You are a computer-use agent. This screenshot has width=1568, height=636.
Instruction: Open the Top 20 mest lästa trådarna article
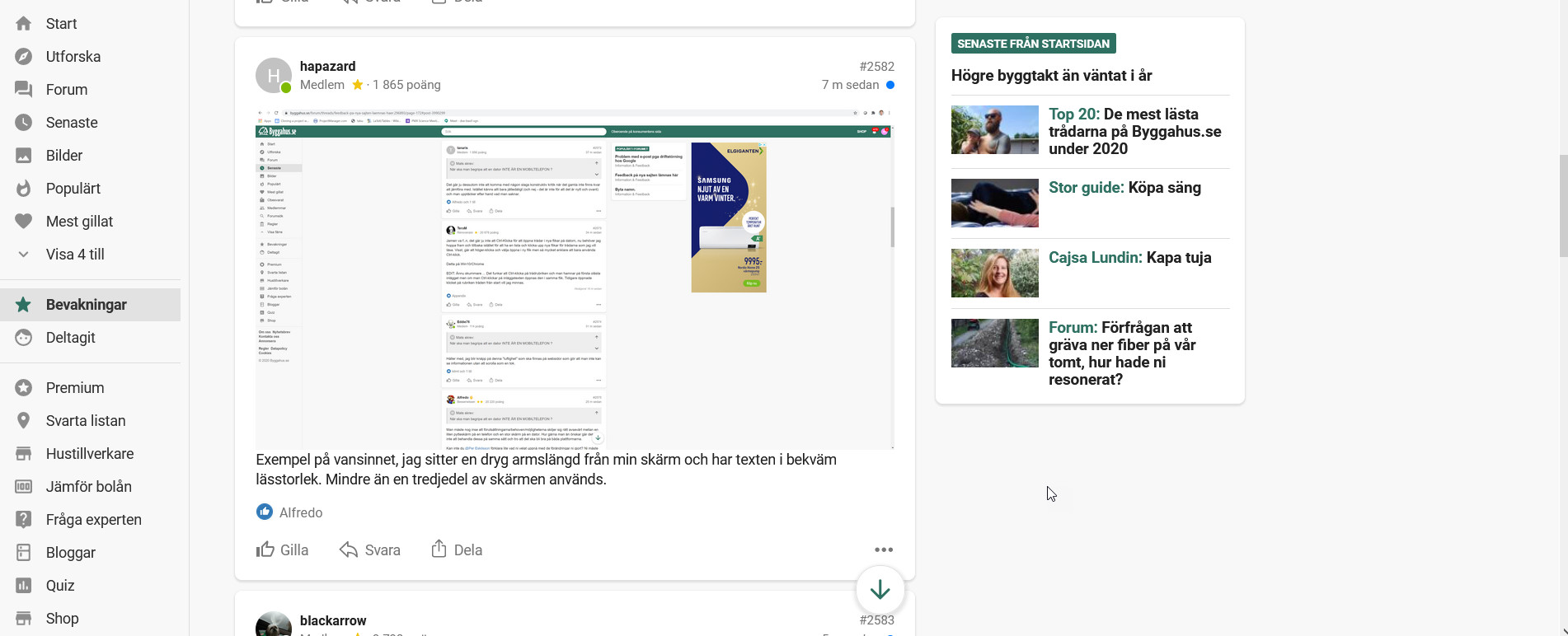pyautogui.click(x=1134, y=131)
